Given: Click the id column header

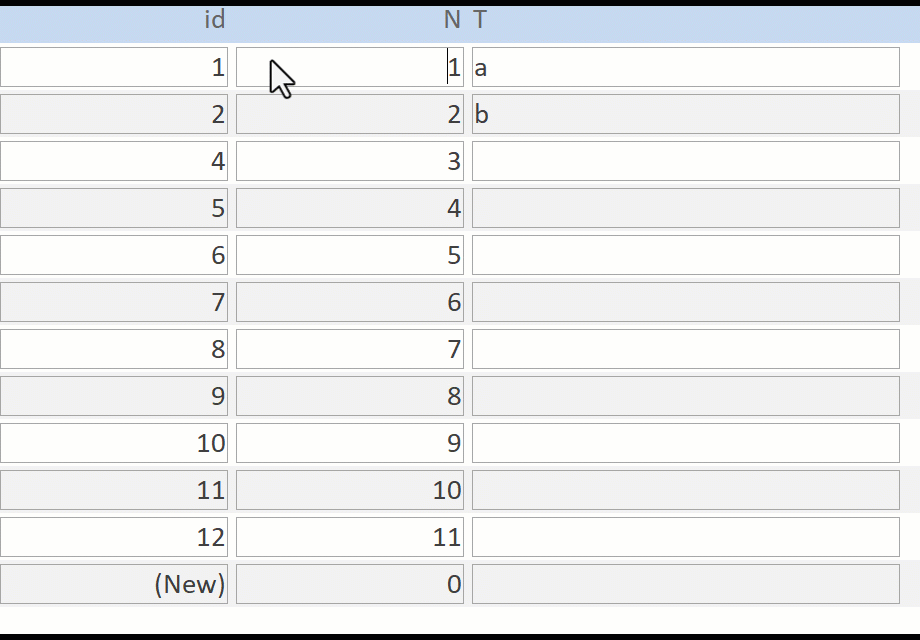Looking at the screenshot, I should point(214,20).
